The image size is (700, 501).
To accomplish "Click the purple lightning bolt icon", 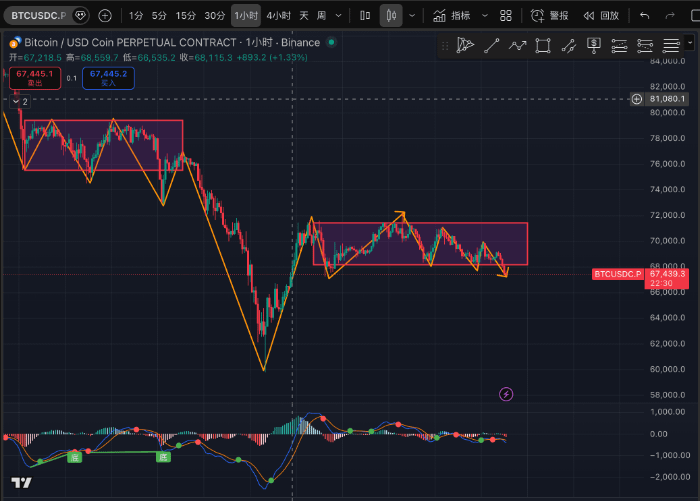I will 506,394.
